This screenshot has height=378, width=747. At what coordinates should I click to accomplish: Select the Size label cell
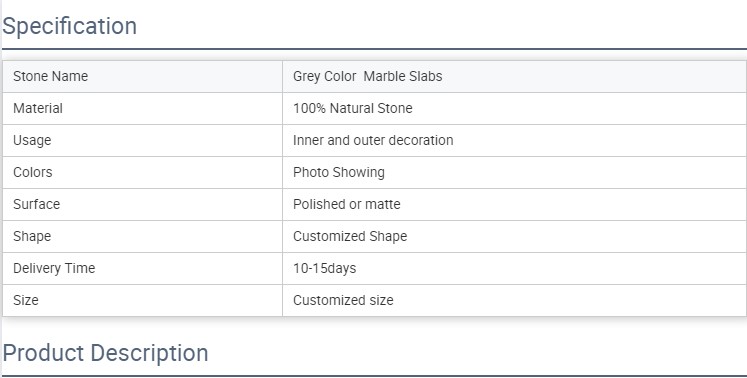tap(142, 300)
